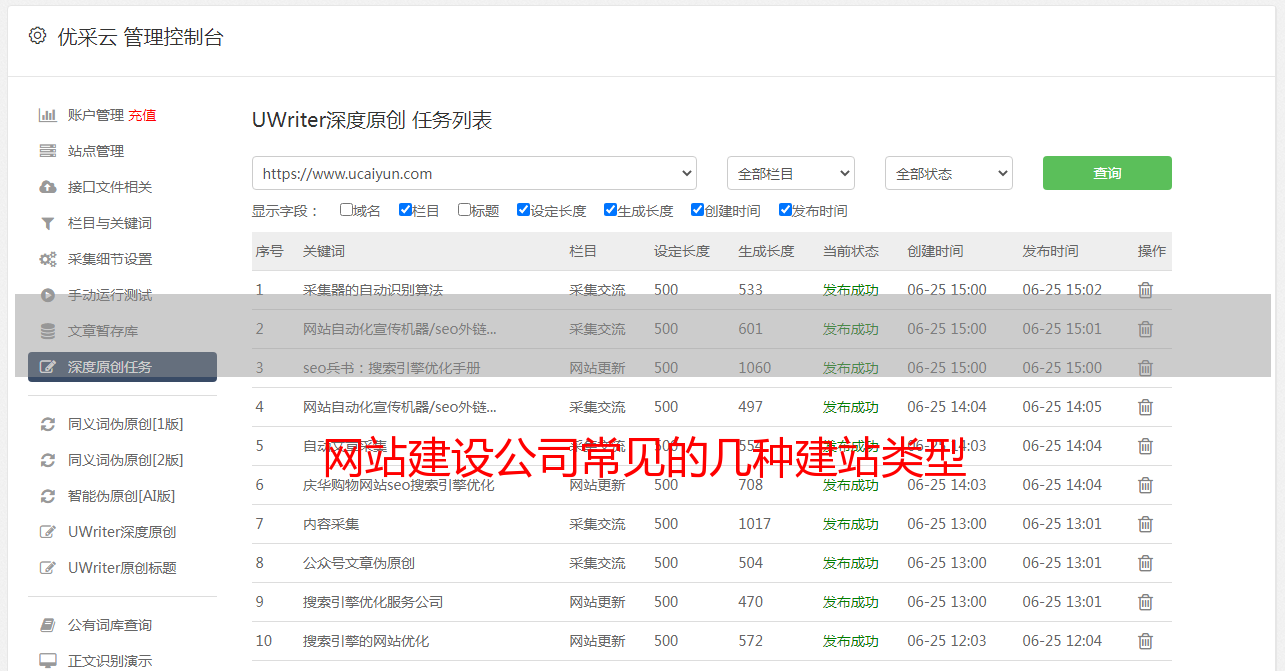Click keyword 搜索引擎的网站优化
This screenshot has width=1285, height=671.
coord(366,641)
